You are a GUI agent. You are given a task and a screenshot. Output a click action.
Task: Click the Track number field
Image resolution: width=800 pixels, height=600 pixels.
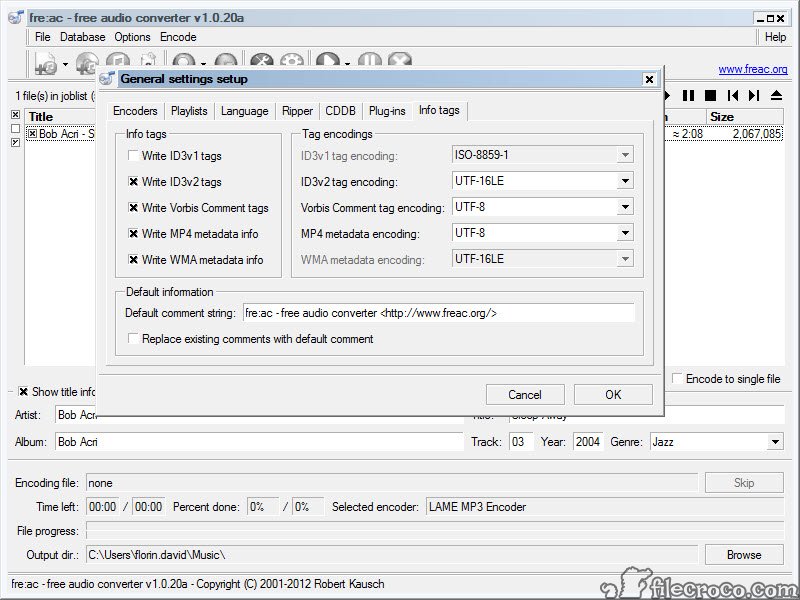(521, 442)
